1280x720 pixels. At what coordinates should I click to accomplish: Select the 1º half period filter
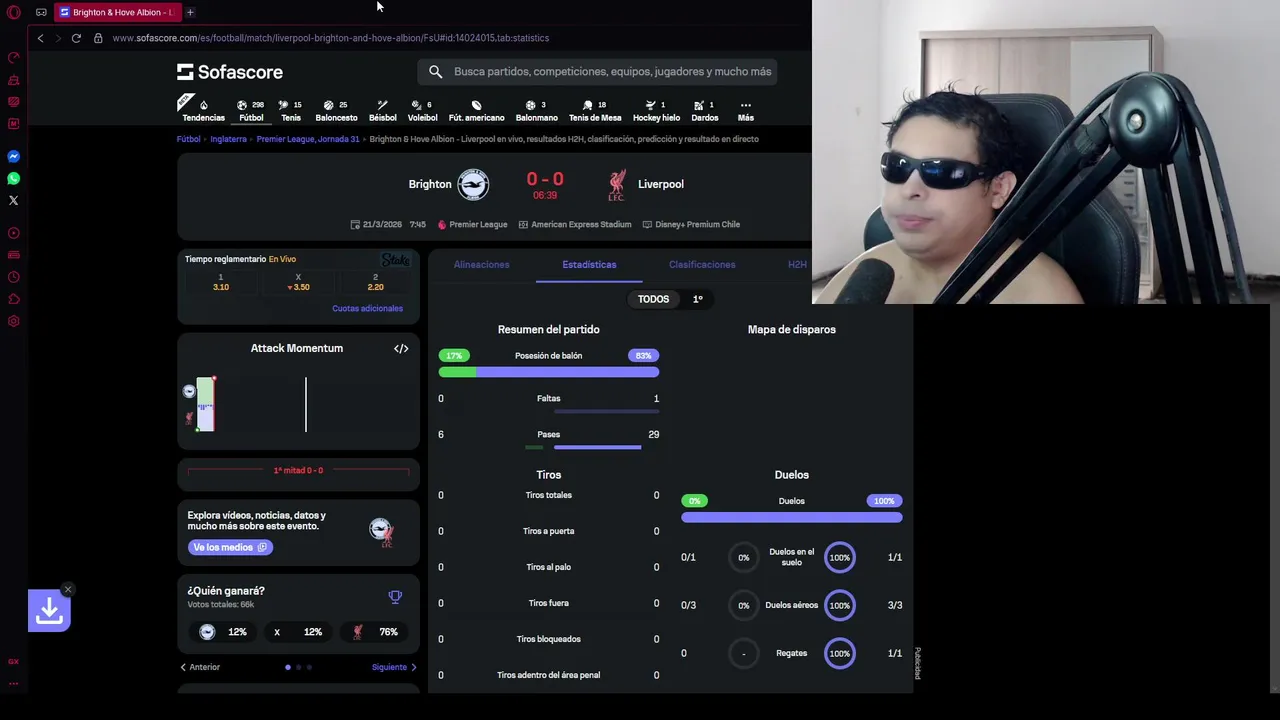[x=698, y=299]
